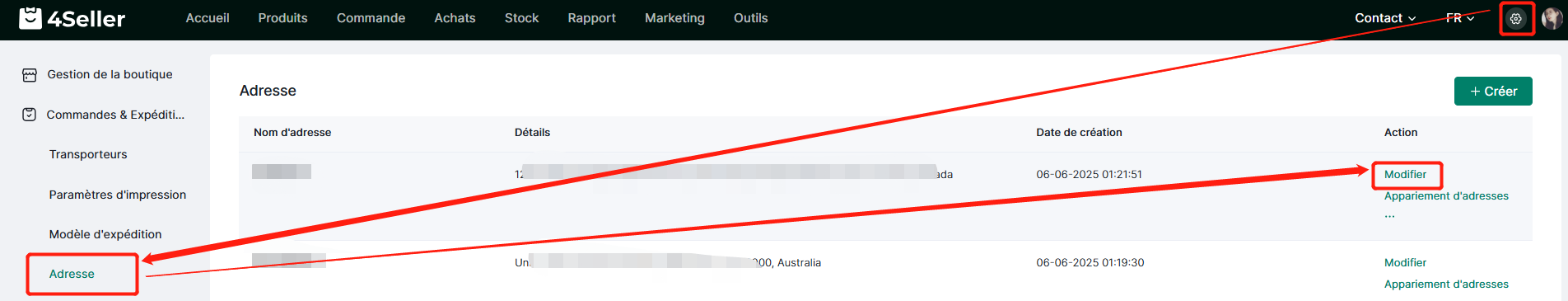Select Transporteurs in the sidebar
The height and width of the screenshot is (301, 1568).
pyautogui.click(x=88, y=155)
